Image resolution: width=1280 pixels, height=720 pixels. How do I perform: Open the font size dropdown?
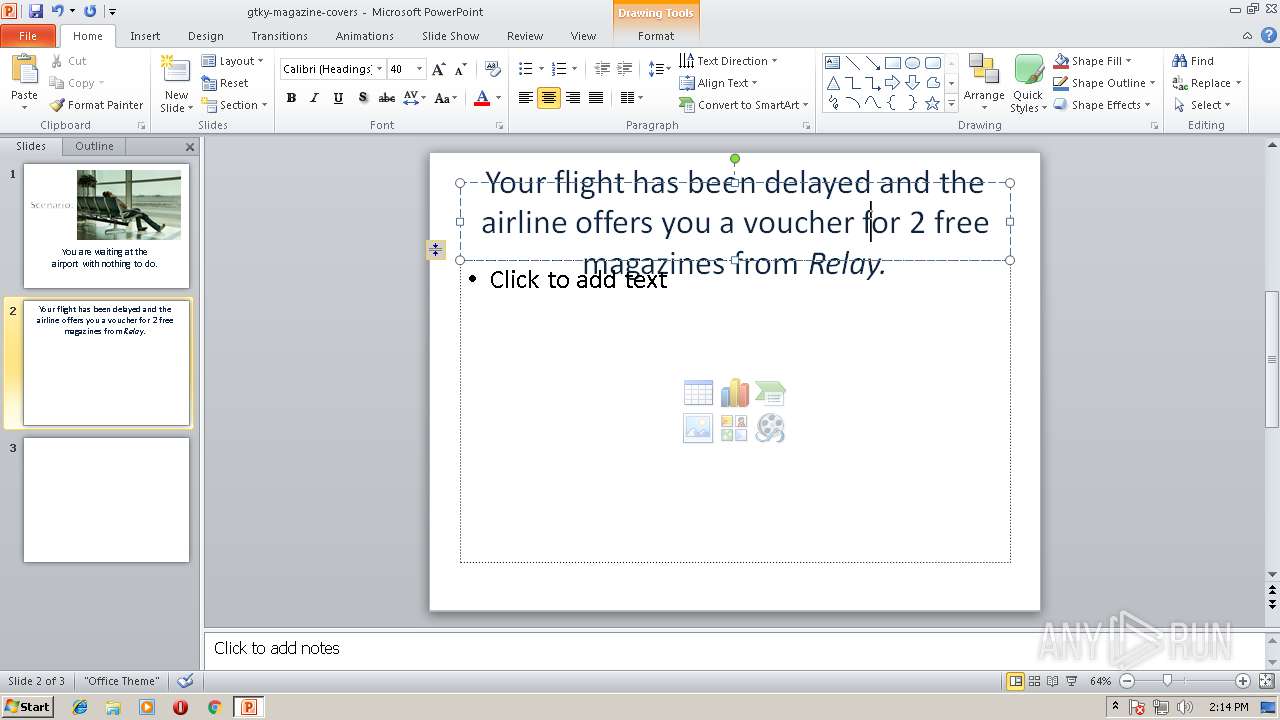419,69
